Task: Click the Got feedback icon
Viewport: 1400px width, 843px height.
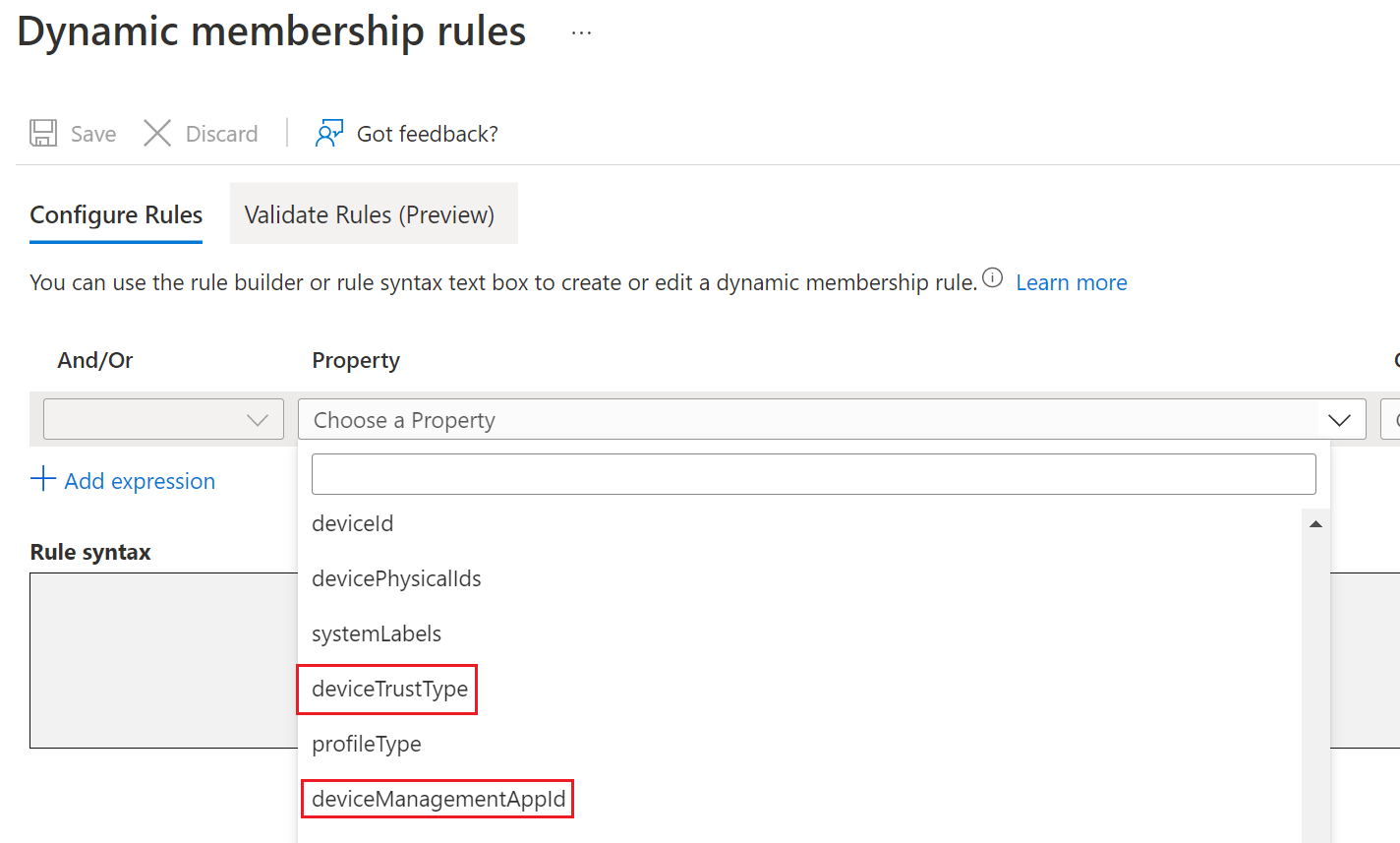Action: (x=328, y=131)
